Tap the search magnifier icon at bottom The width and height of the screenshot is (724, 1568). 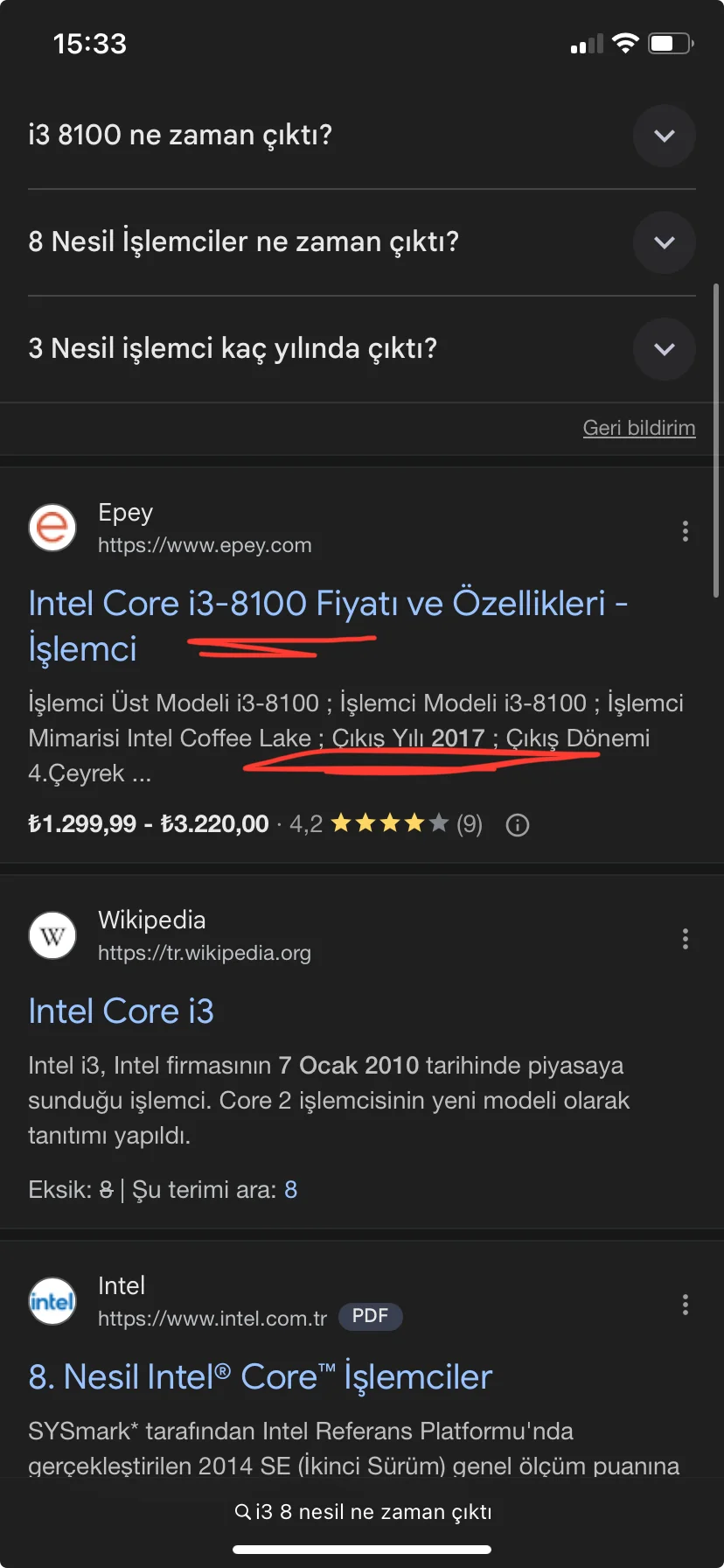(243, 1511)
